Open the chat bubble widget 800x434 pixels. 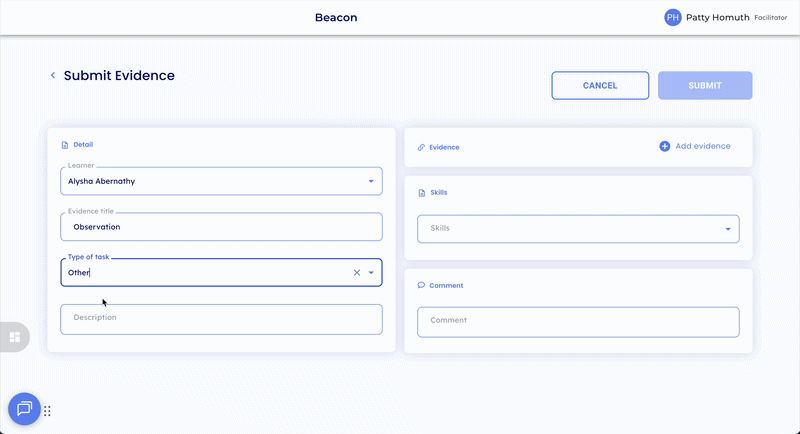pos(24,408)
